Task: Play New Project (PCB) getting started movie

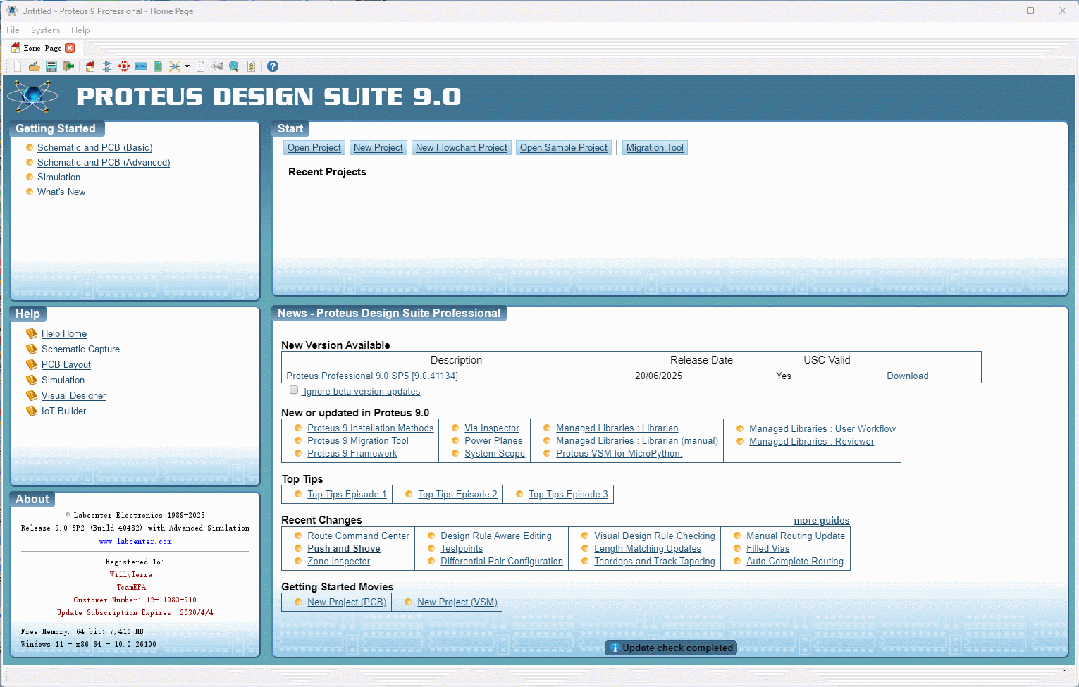Action: pyautogui.click(x=347, y=602)
